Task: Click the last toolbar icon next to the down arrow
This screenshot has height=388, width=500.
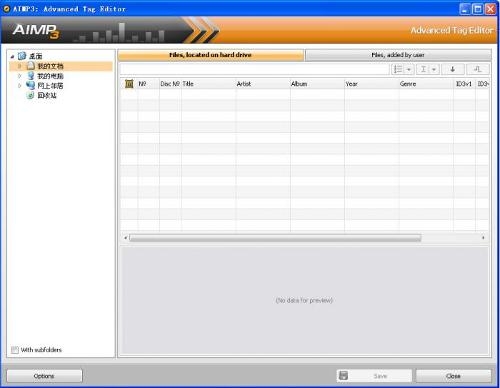Action: pyautogui.click(x=477, y=69)
